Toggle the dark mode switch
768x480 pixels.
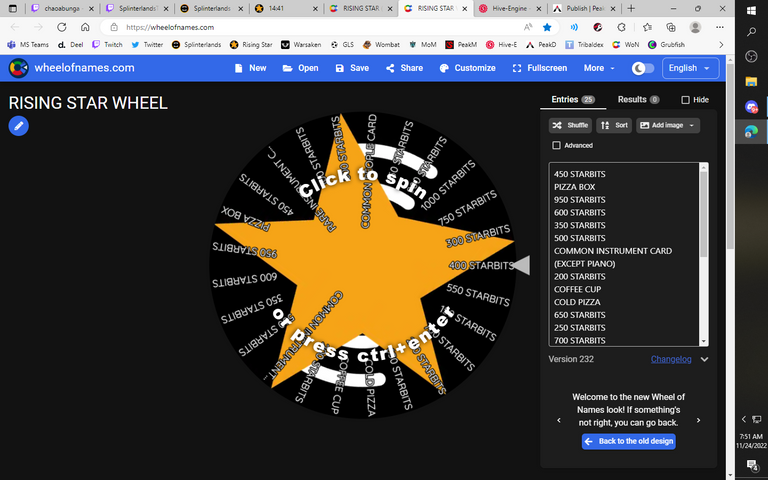pyautogui.click(x=643, y=68)
